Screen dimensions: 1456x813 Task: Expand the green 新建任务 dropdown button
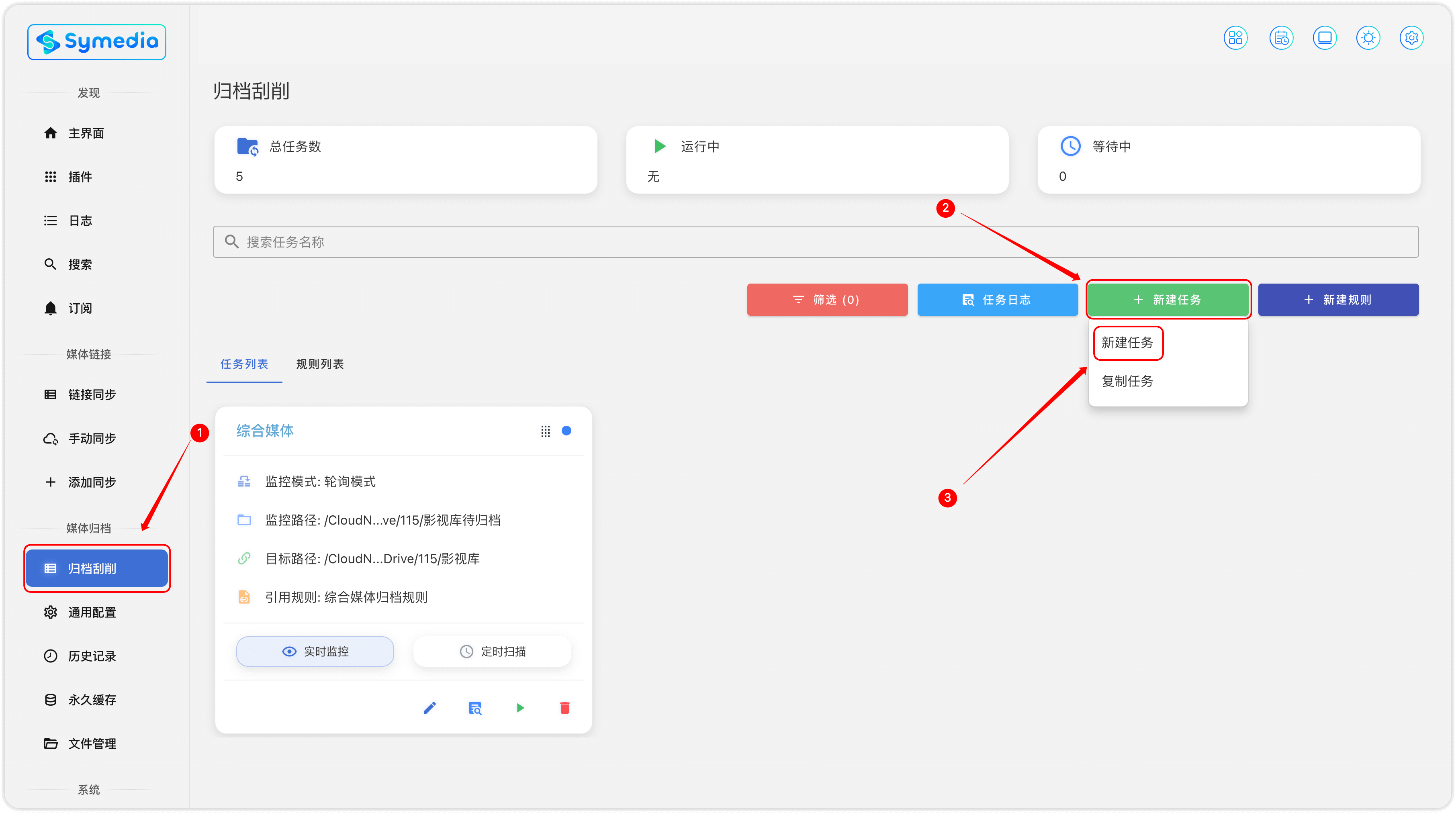[1168, 299]
